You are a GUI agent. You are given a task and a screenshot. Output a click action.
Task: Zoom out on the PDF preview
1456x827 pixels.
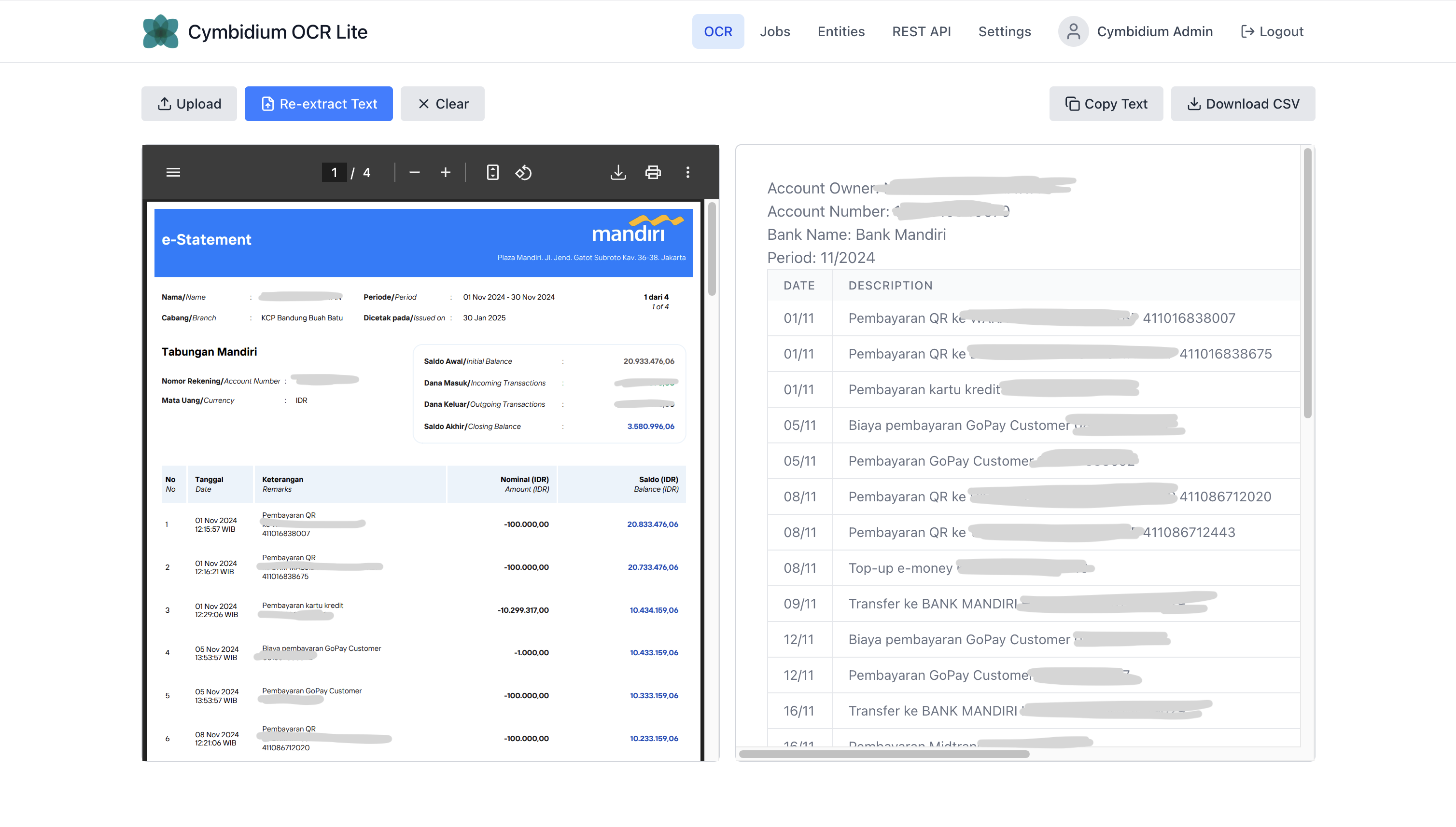414,172
